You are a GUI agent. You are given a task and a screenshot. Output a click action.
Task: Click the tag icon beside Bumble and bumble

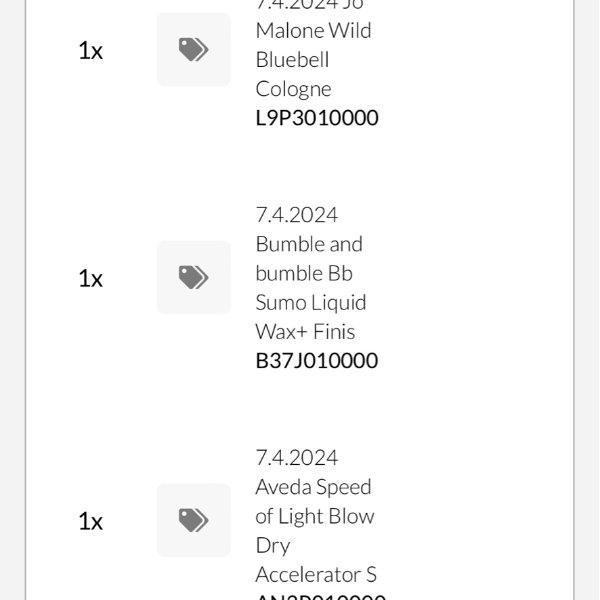pyautogui.click(x=193, y=277)
